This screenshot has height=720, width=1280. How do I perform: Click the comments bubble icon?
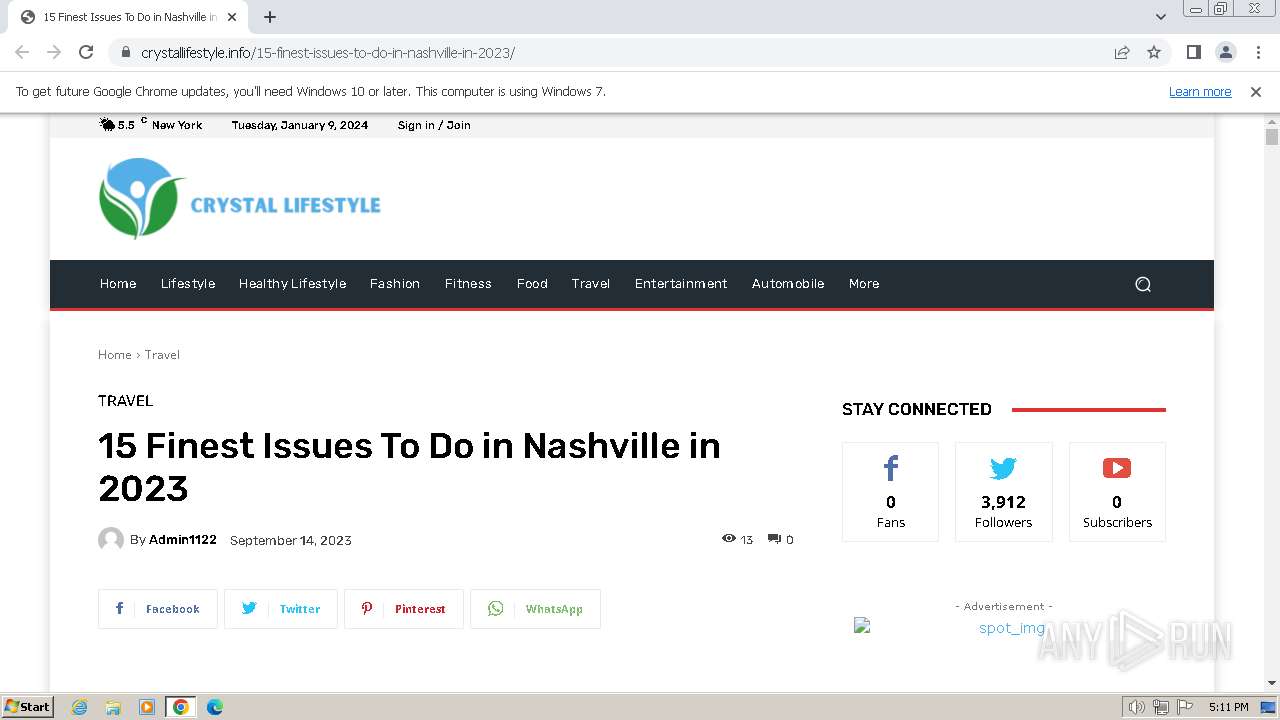tap(774, 539)
